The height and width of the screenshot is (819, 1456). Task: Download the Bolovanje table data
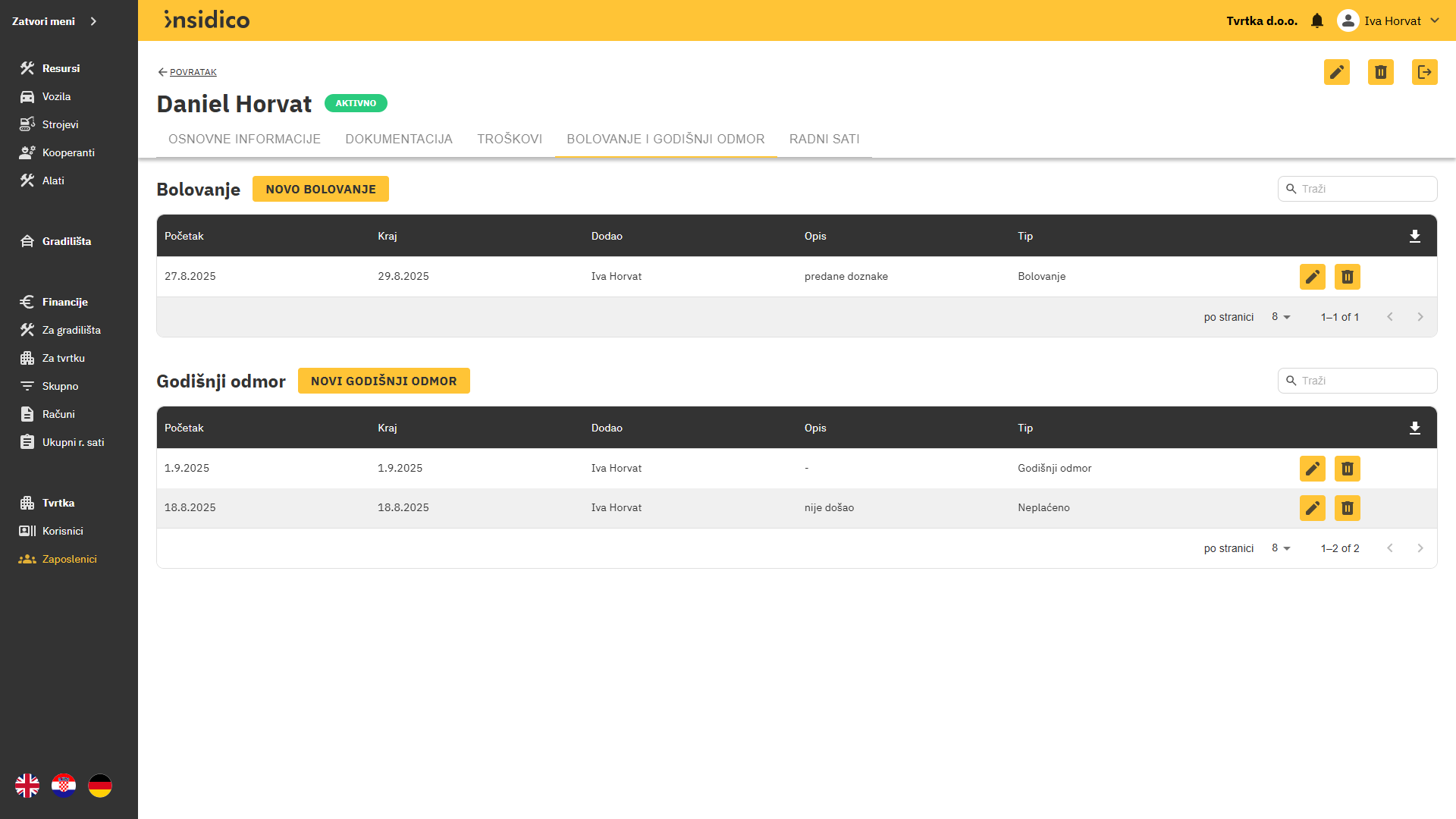(1415, 237)
